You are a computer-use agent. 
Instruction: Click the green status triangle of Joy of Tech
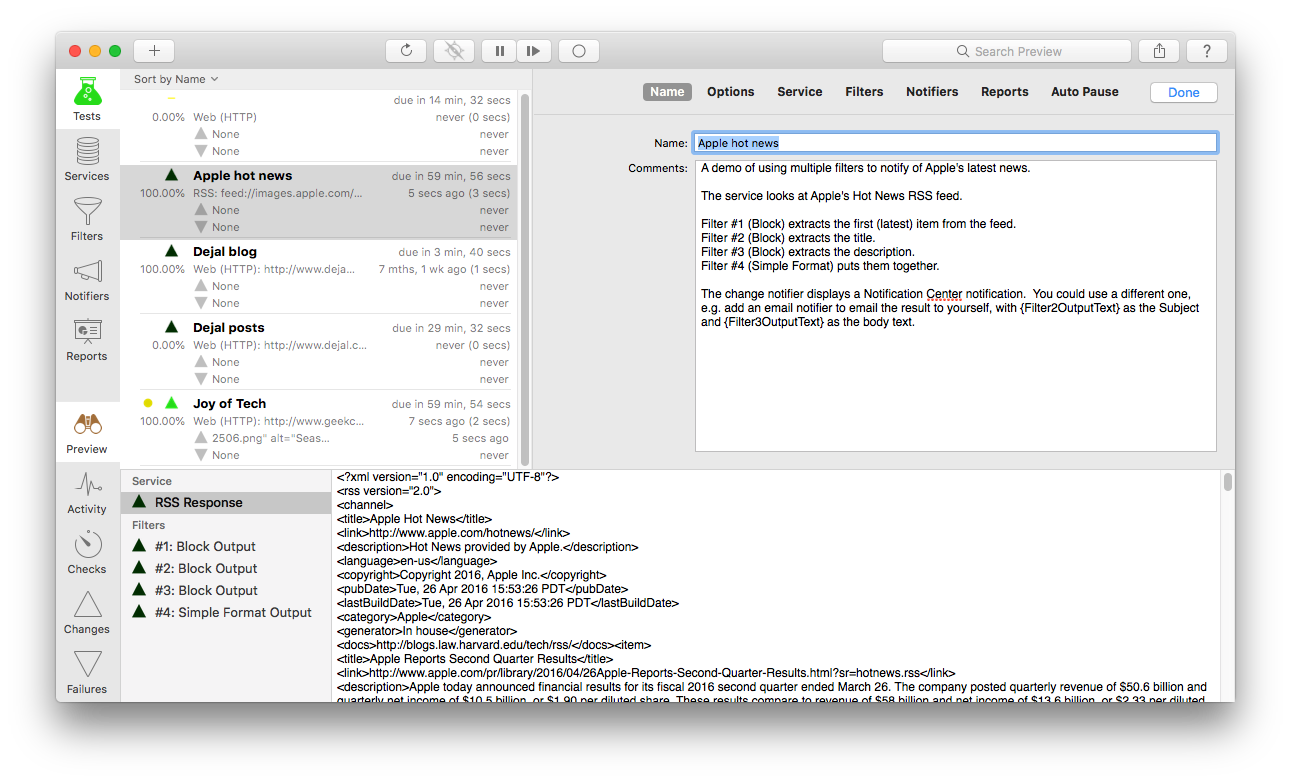(172, 403)
